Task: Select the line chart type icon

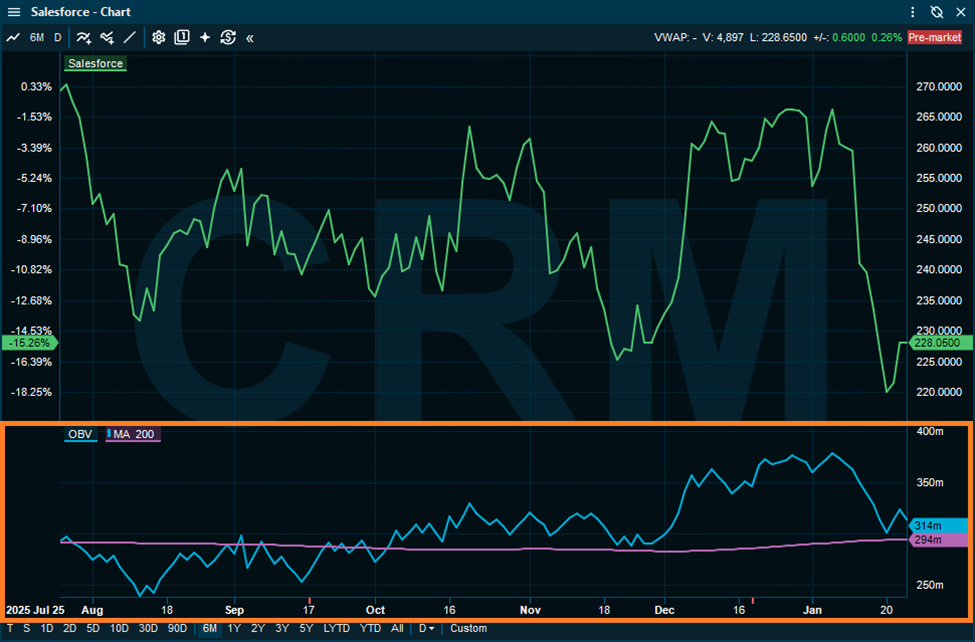Action: (13, 37)
